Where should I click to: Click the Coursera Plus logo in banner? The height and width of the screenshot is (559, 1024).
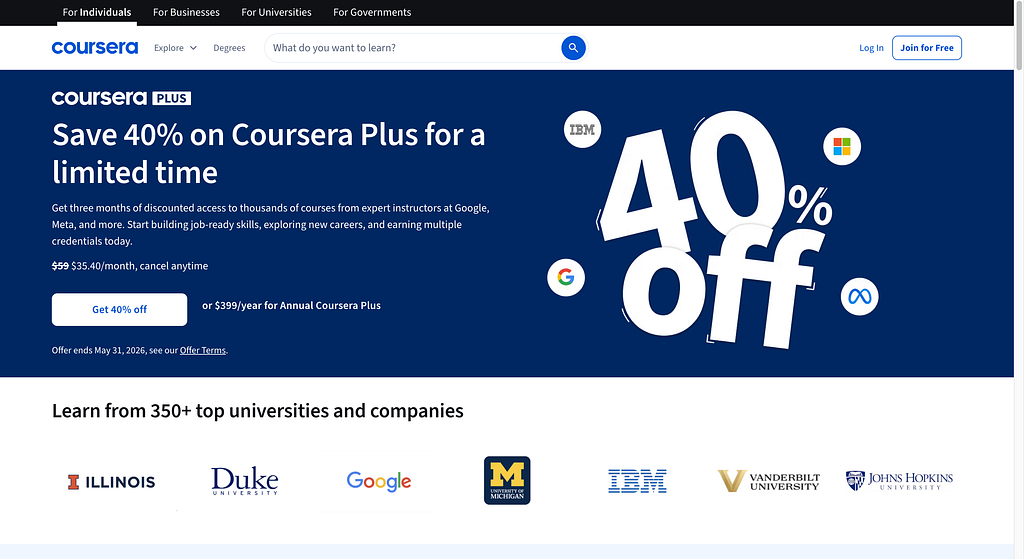[121, 98]
